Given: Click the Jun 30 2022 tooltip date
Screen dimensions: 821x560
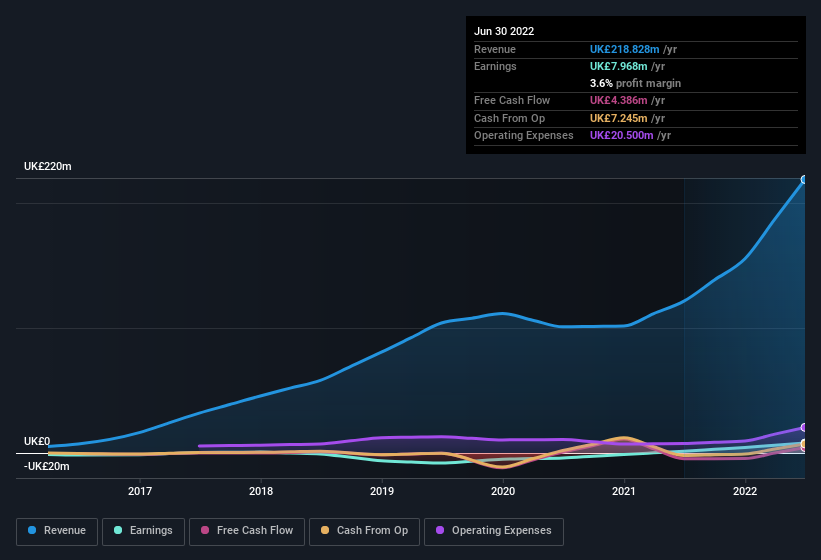Looking at the screenshot, I should [x=504, y=31].
